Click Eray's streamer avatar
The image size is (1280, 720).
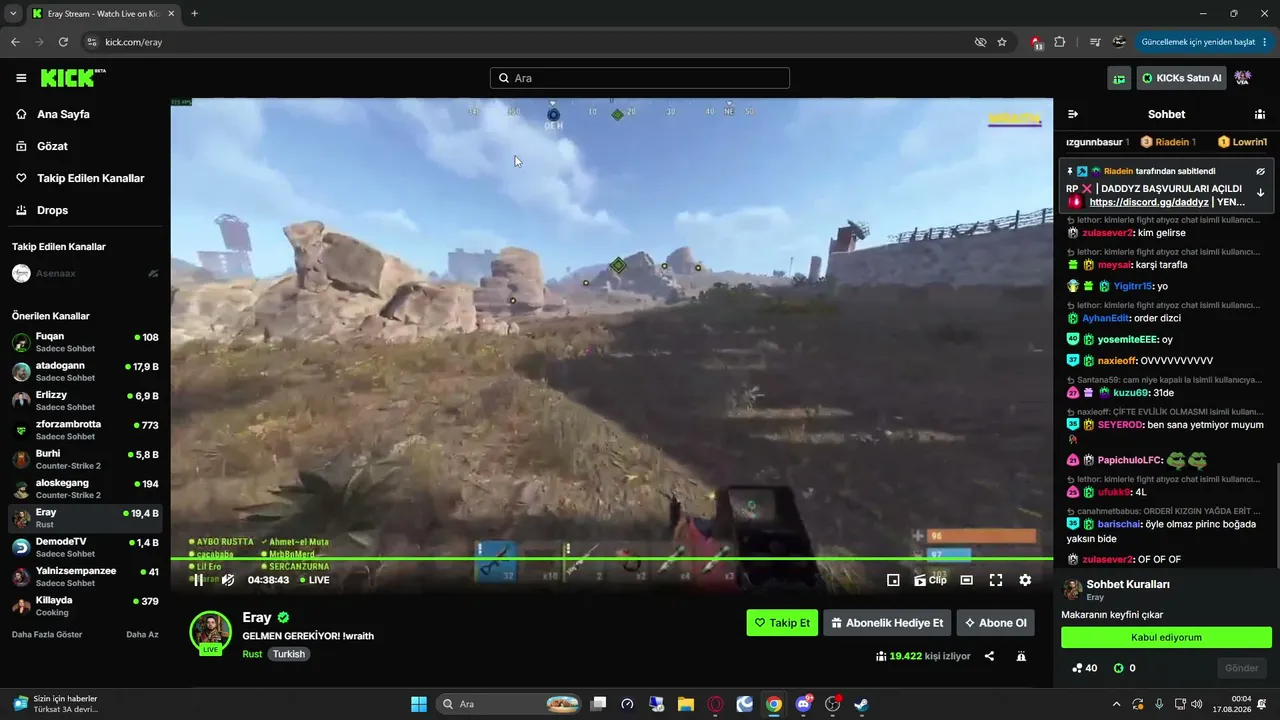[x=211, y=632]
